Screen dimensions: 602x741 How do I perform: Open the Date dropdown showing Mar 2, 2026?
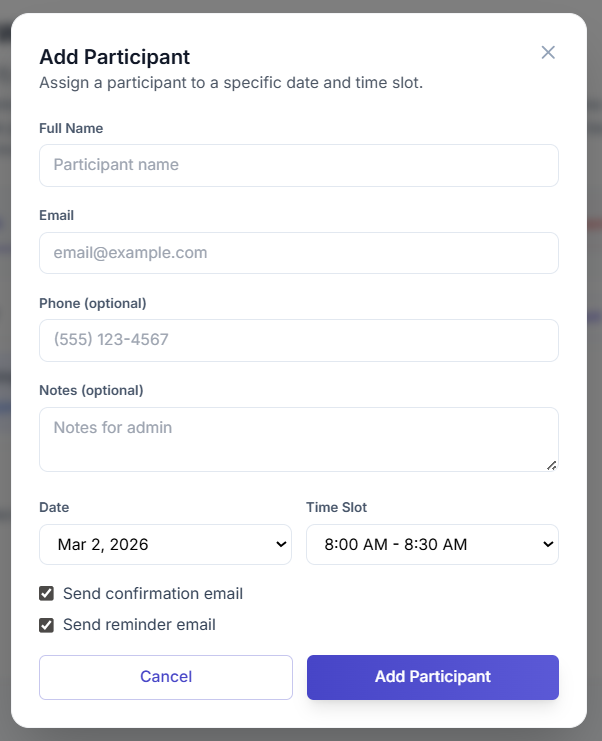(165, 545)
